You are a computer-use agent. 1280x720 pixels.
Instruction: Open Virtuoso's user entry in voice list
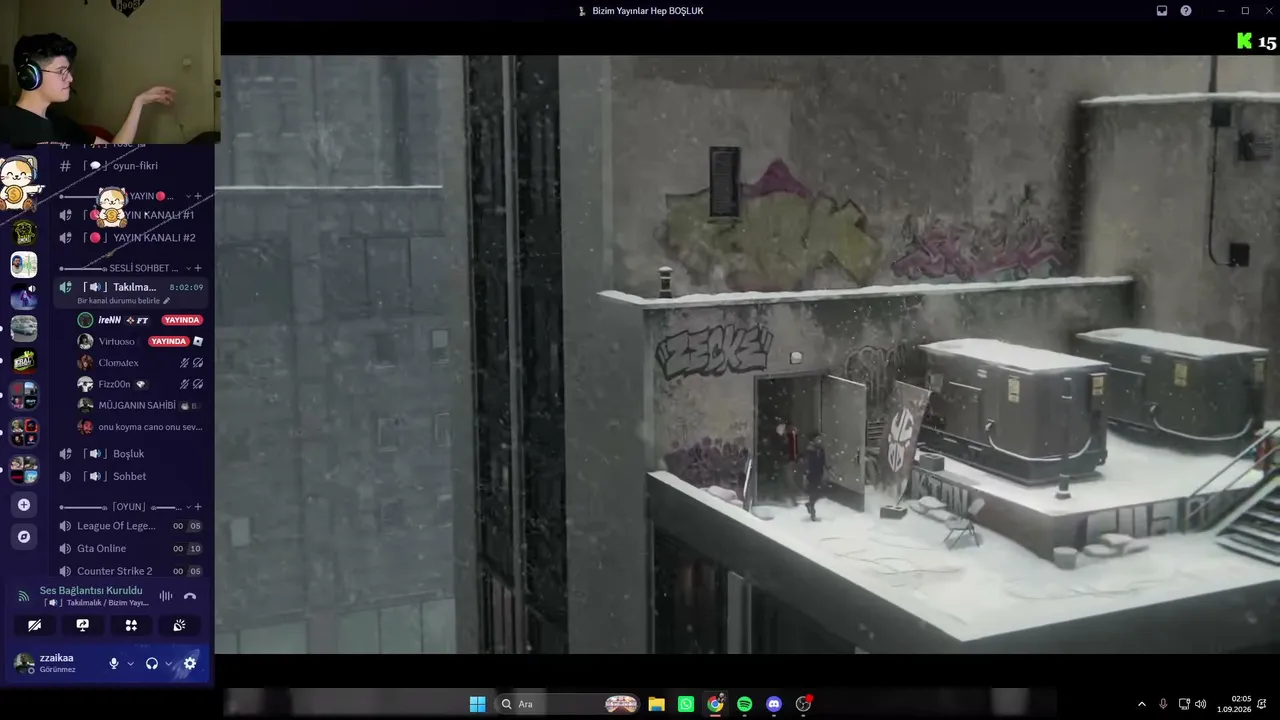[140, 341]
